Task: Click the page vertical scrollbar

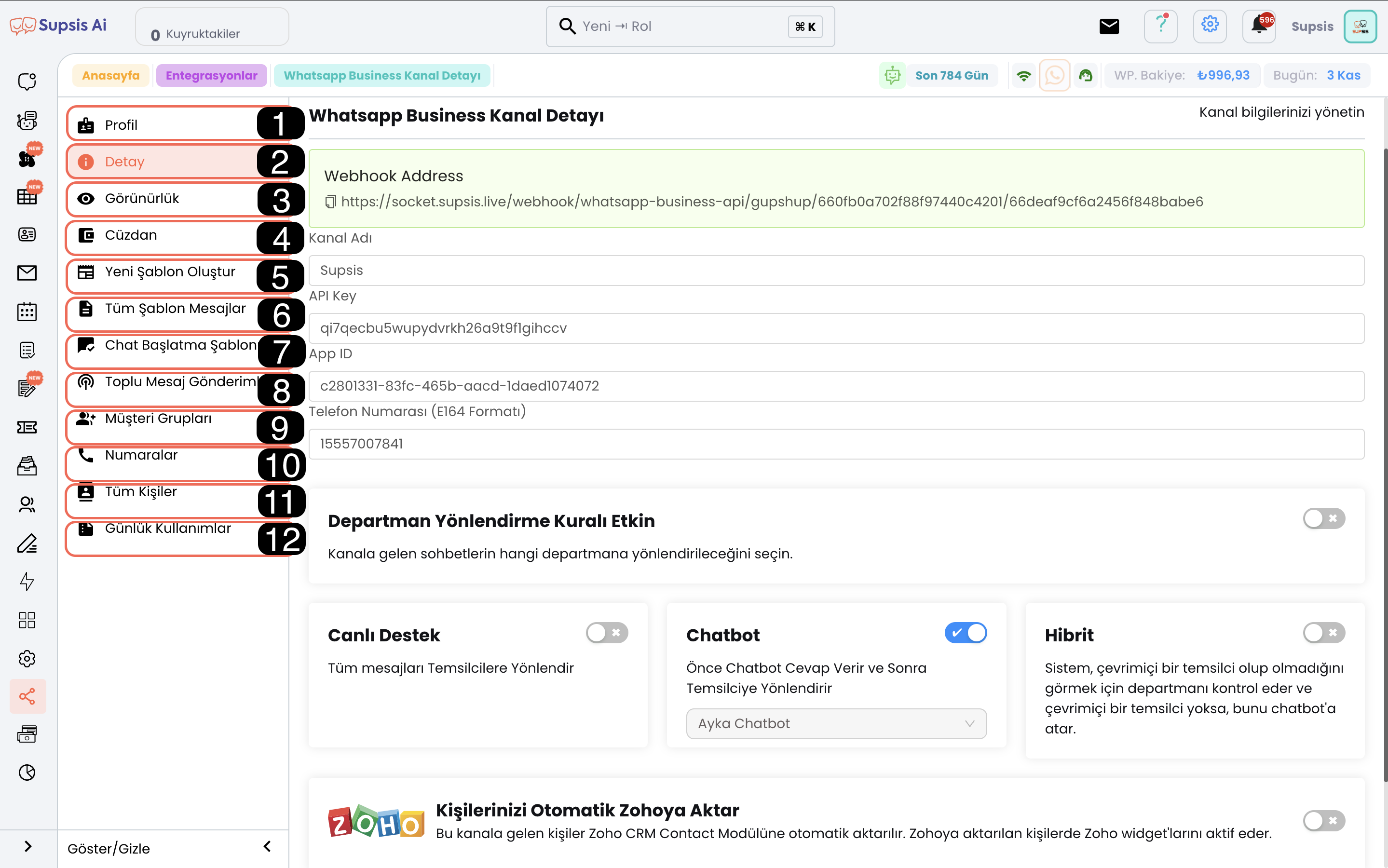Action: tap(1385, 465)
